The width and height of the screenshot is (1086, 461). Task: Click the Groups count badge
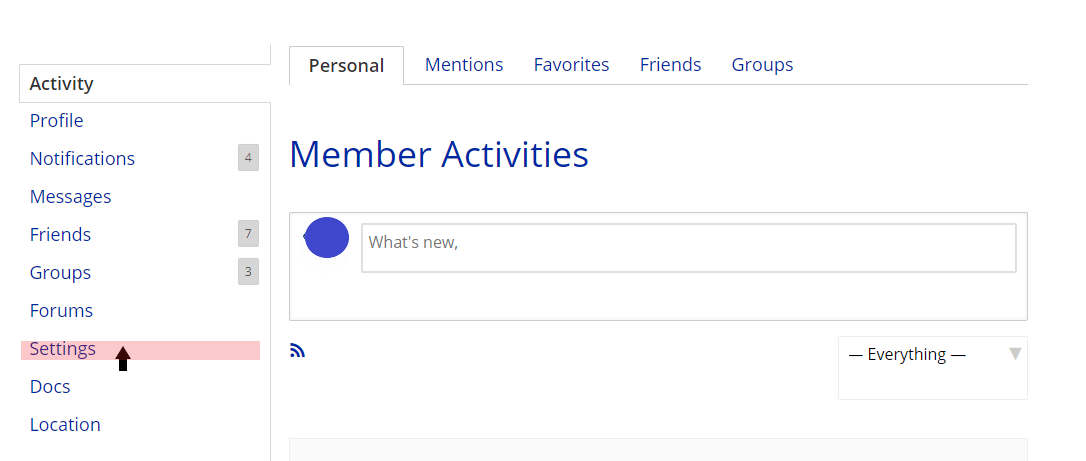248,272
